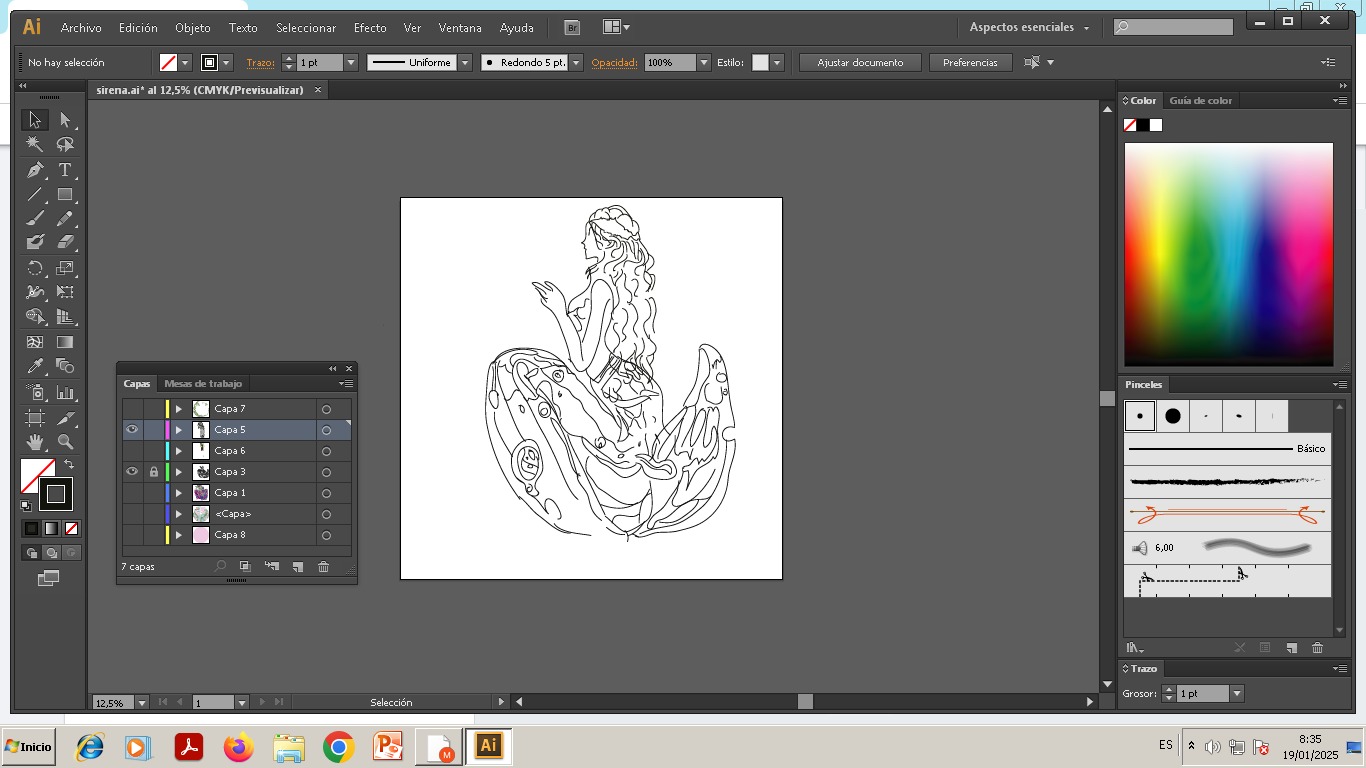This screenshot has width=1366, height=768.
Task: Select the Magic Wand tool
Action: (35, 145)
